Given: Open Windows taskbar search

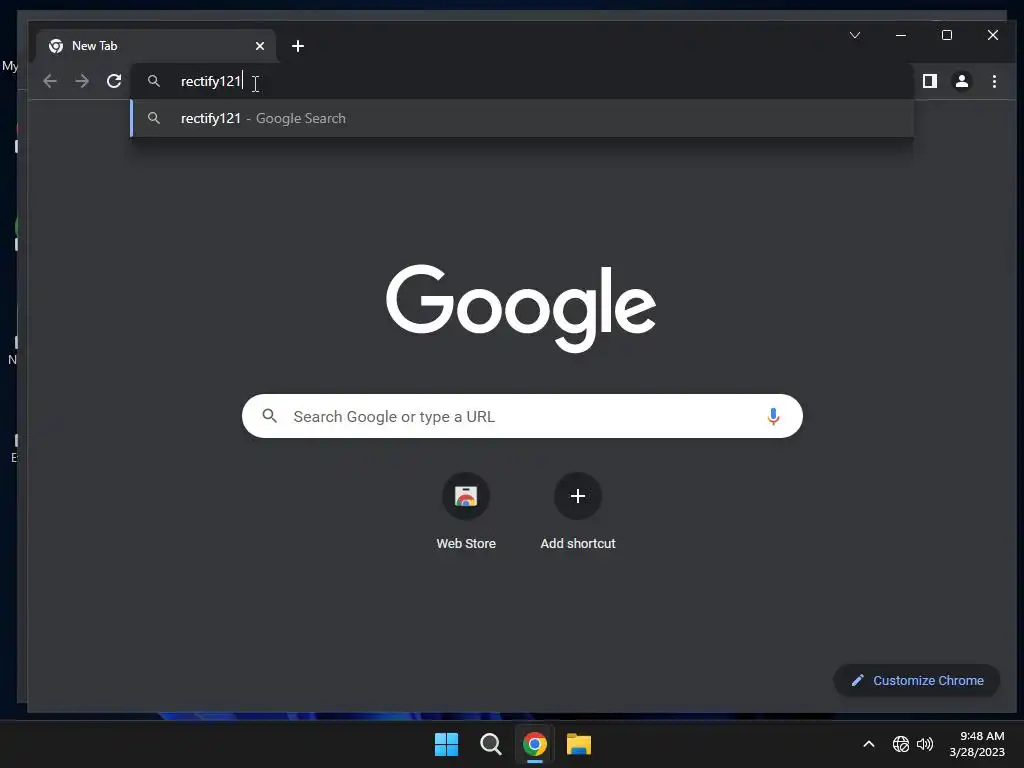Looking at the screenshot, I should [490, 744].
